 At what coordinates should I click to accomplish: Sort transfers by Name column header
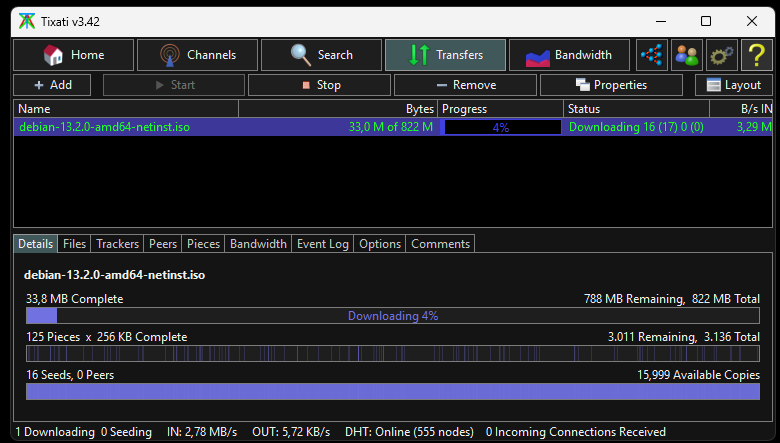(x=125, y=108)
